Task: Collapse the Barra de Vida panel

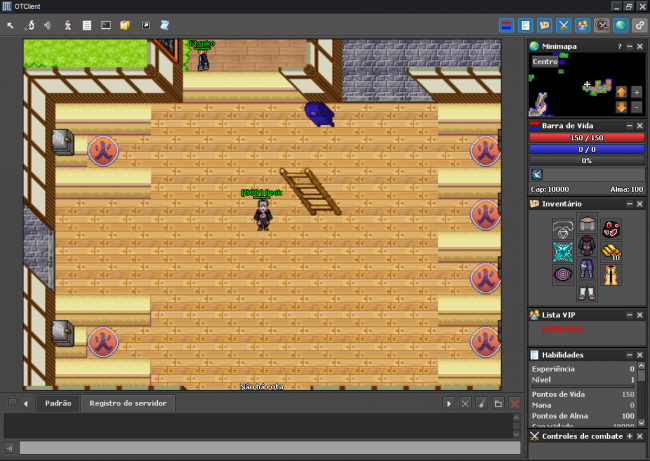Action: click(630, 126)
